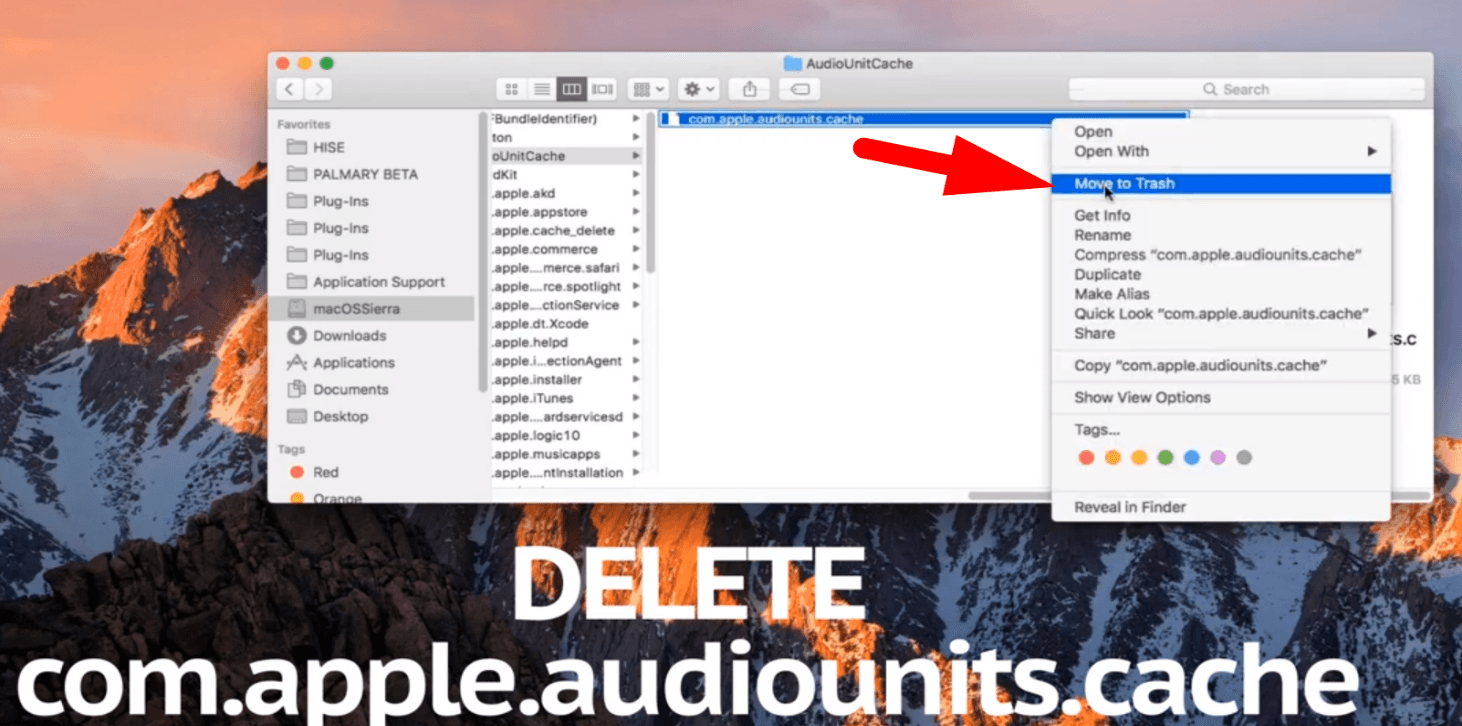Expand arrow beside .apple.logic10
Image resolution: width=1462 pixels, height=726 pixels.
coord(636,436)
